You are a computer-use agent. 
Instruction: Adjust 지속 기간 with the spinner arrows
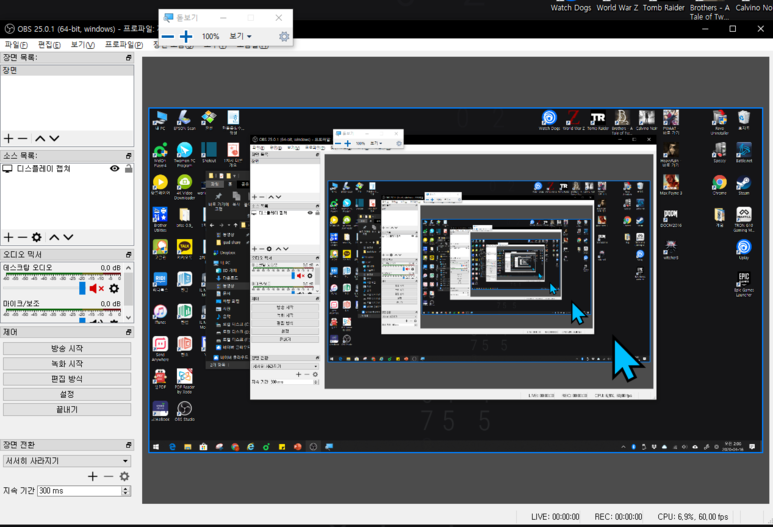pyautogui.click(x=126, y=491)
